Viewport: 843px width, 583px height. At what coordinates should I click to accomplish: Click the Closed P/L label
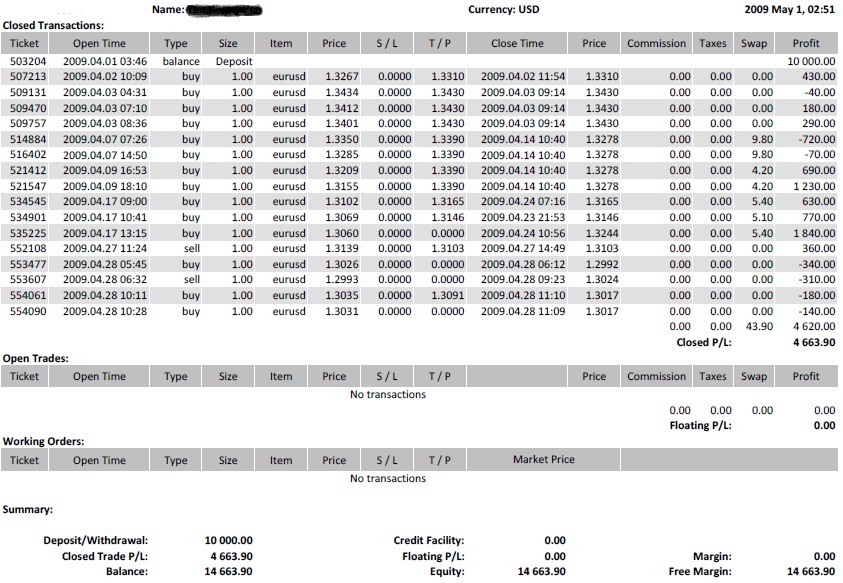704,342
